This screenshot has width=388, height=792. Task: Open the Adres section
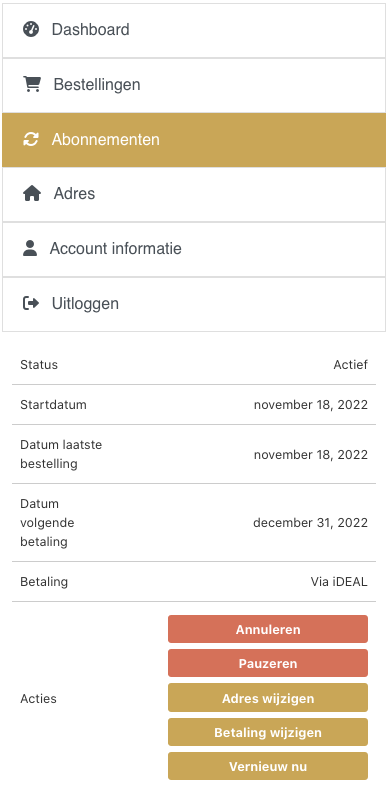coord(194,194)
